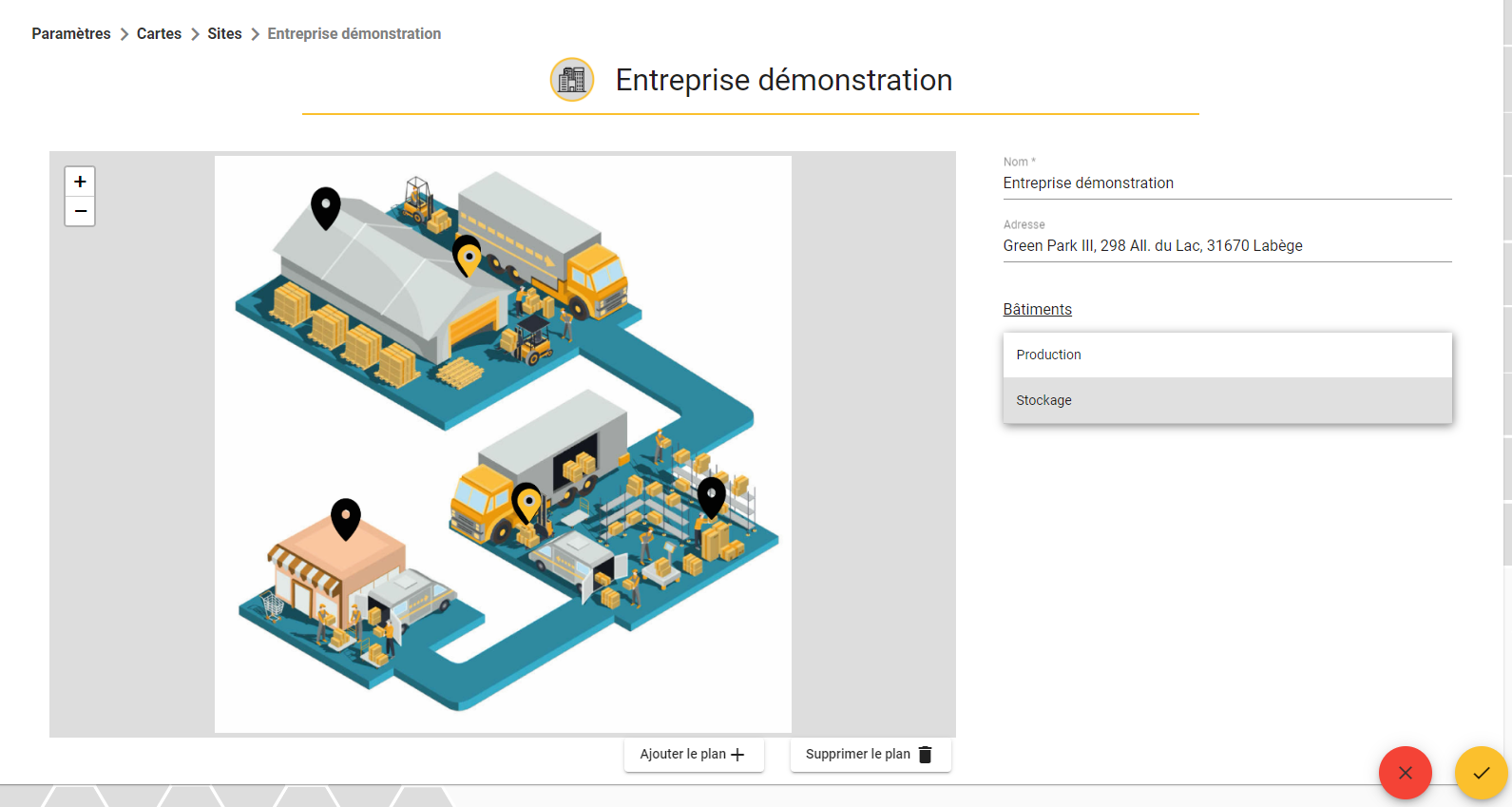The width and height of the screenshot is (1512, 807).
Task: Edit the Nom input field
Action: pos(1227,183)
